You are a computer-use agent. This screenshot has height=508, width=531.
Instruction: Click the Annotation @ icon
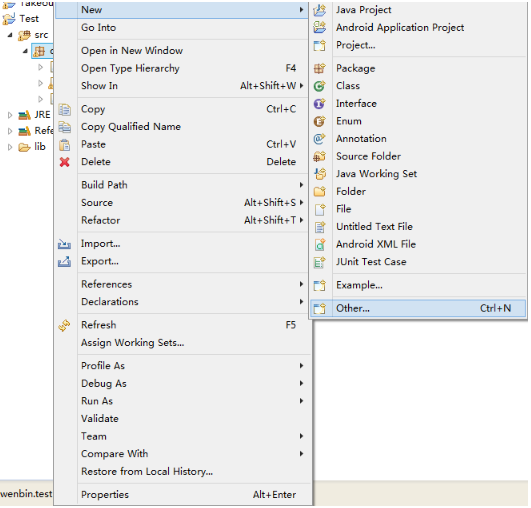coord(320,139)
